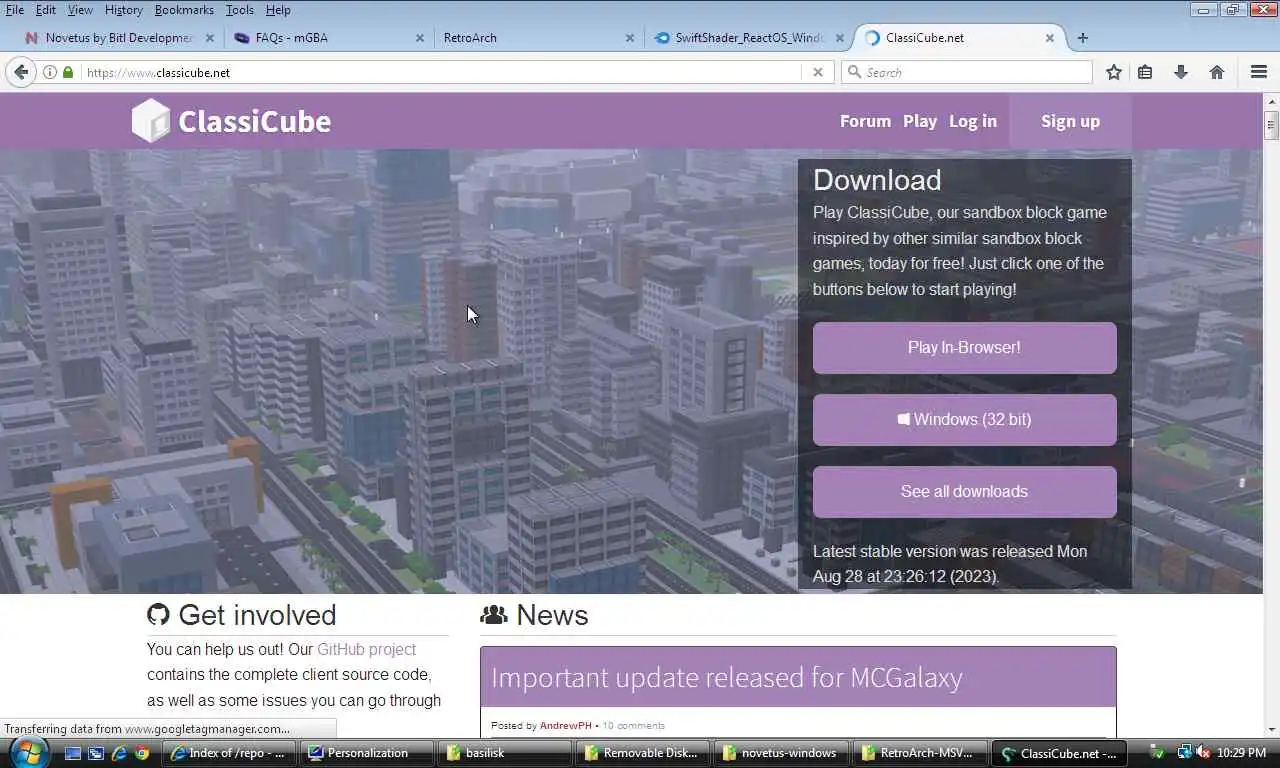Viewport: 1280px width, 768px height.
Task: Open the downloads arrow icon
Action: [x=1181, y=72]
